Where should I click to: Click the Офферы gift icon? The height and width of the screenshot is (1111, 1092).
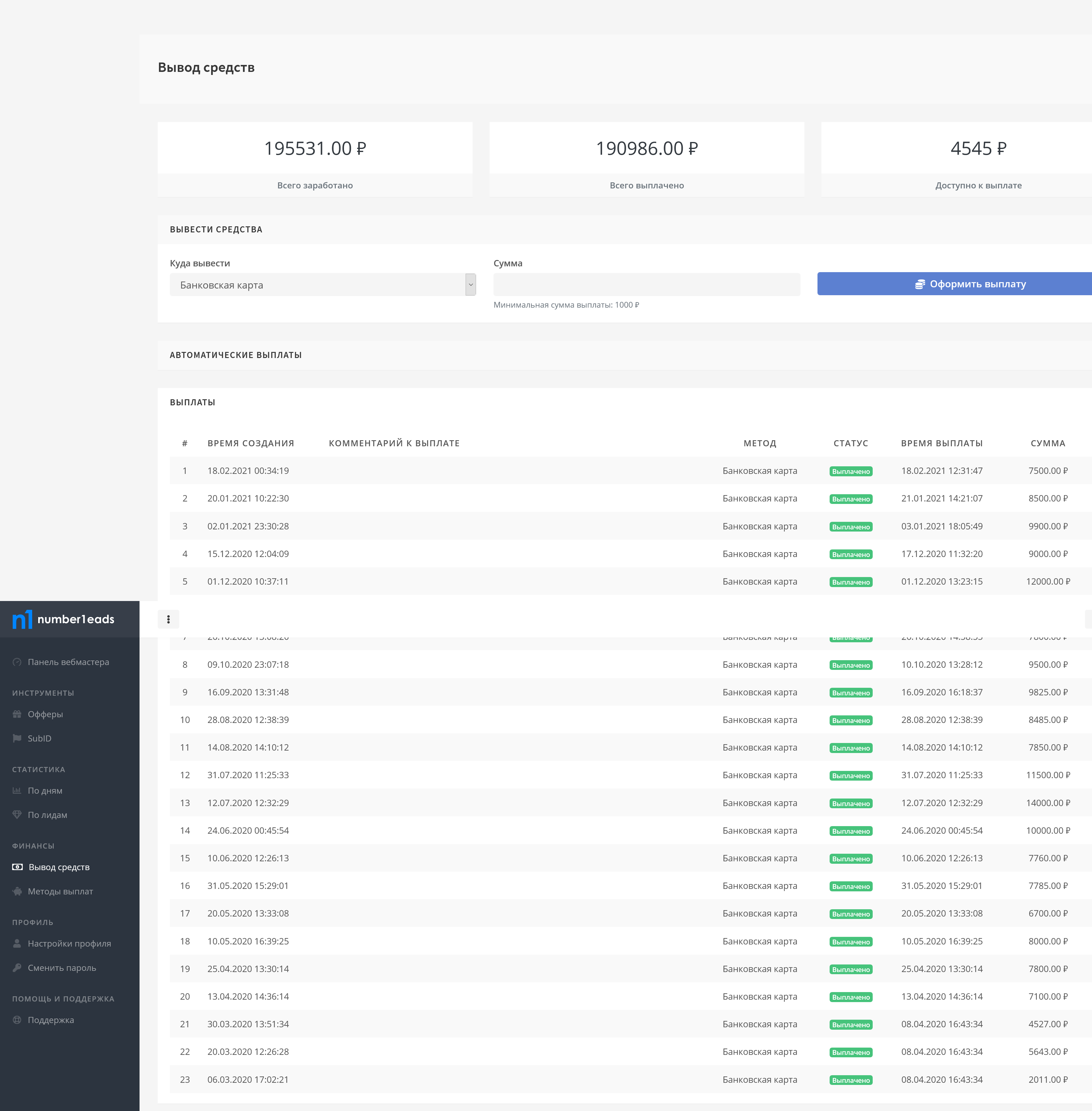point(17,714)
